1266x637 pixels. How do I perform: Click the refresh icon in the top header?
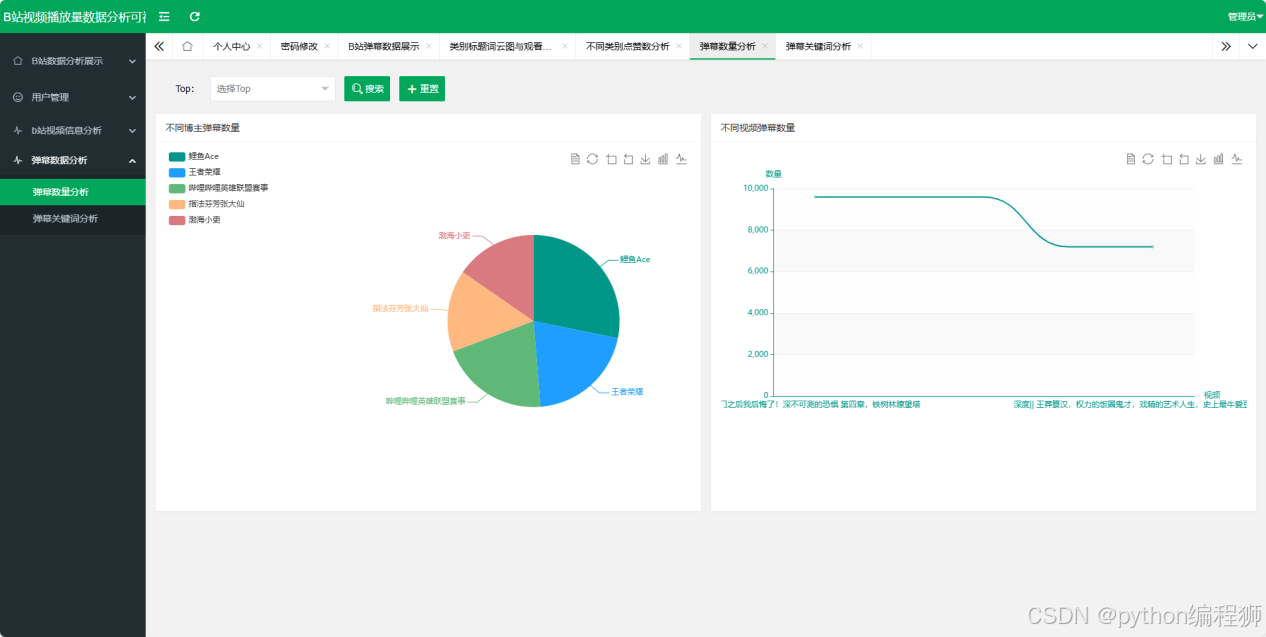[195, 16]
